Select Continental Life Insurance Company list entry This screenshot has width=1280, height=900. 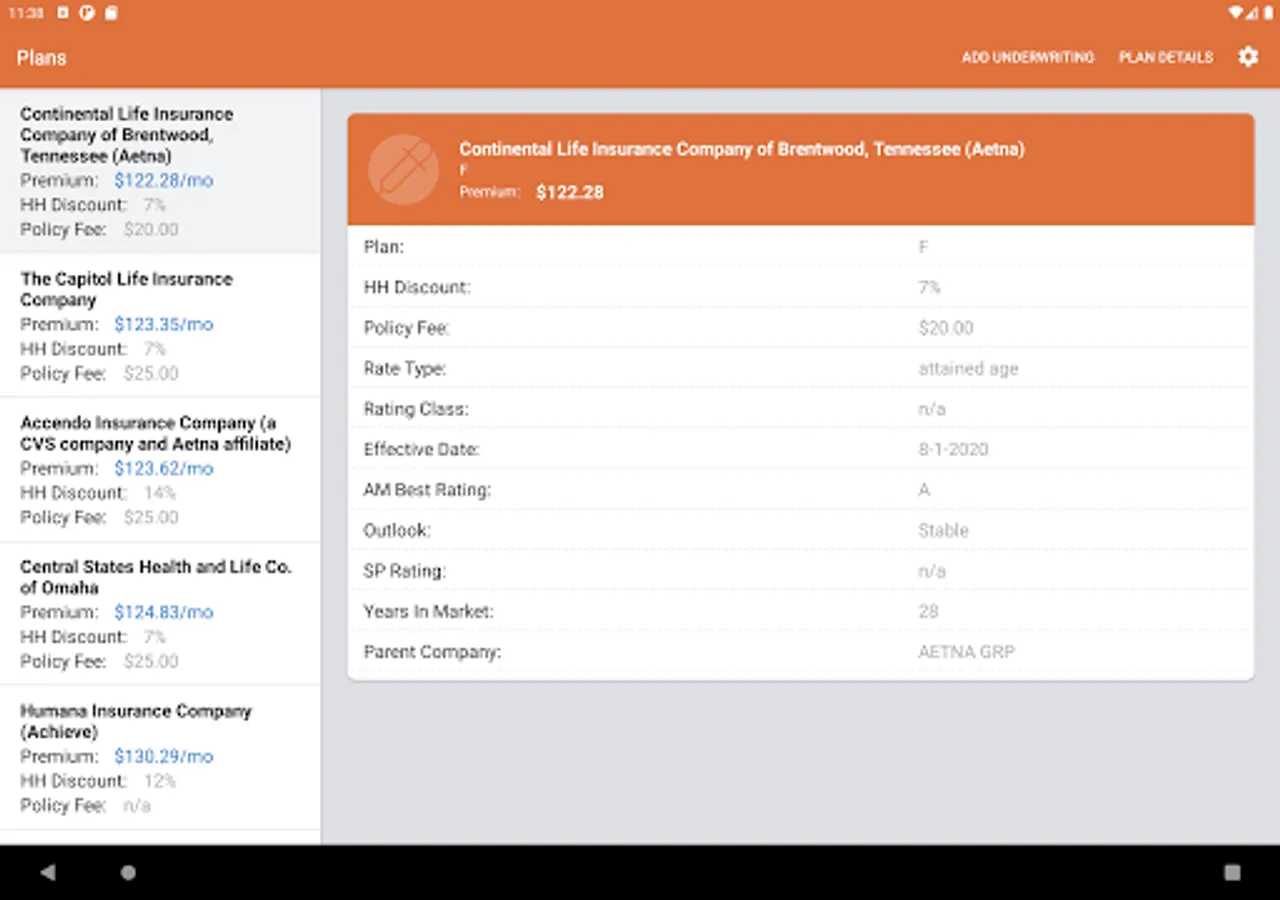pyautogui.click(x=160, y=171)
